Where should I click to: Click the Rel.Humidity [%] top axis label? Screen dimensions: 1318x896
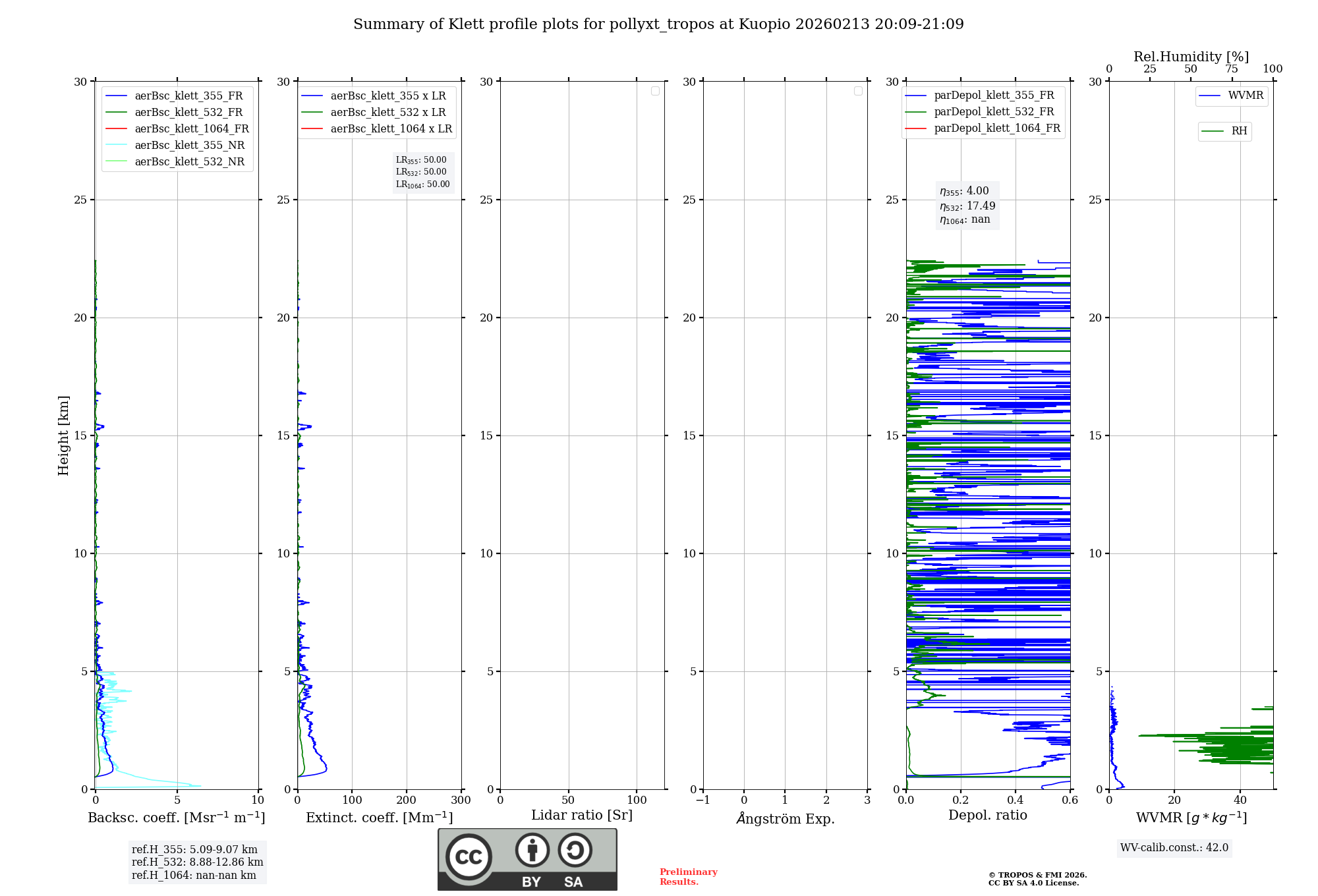[x=1191, y=57]
